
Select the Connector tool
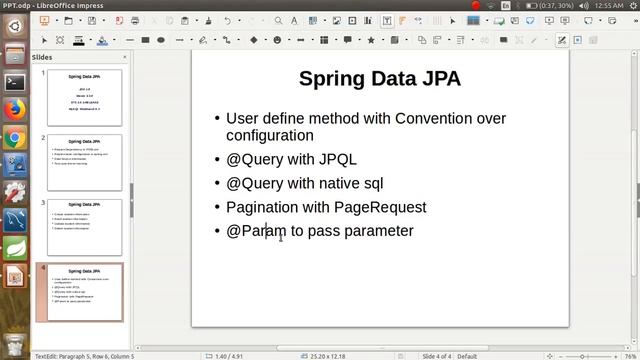pyautogui.click(x=227, y=40)
